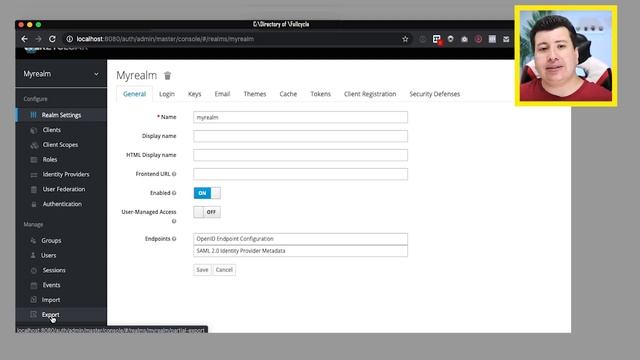Image resolution: width=640 pixels, height=360 pixels.
Task: Click the browser forward arrow
Action: (x=38, y=39)
